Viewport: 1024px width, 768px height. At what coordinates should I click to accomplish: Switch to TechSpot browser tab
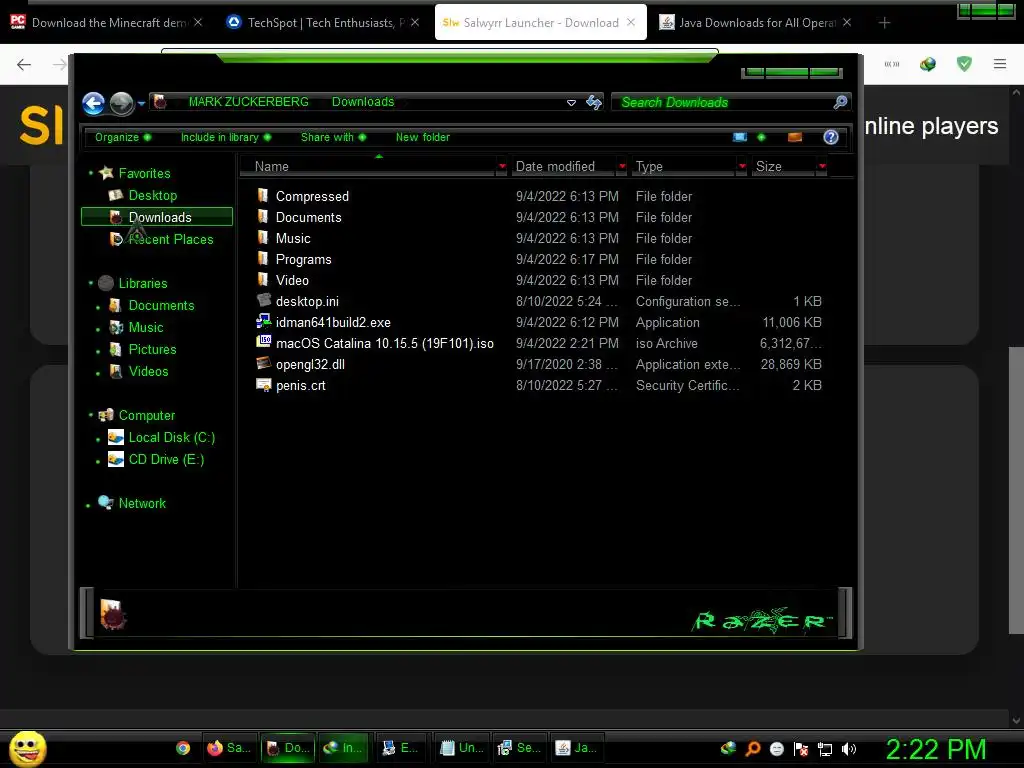point(323,22)
